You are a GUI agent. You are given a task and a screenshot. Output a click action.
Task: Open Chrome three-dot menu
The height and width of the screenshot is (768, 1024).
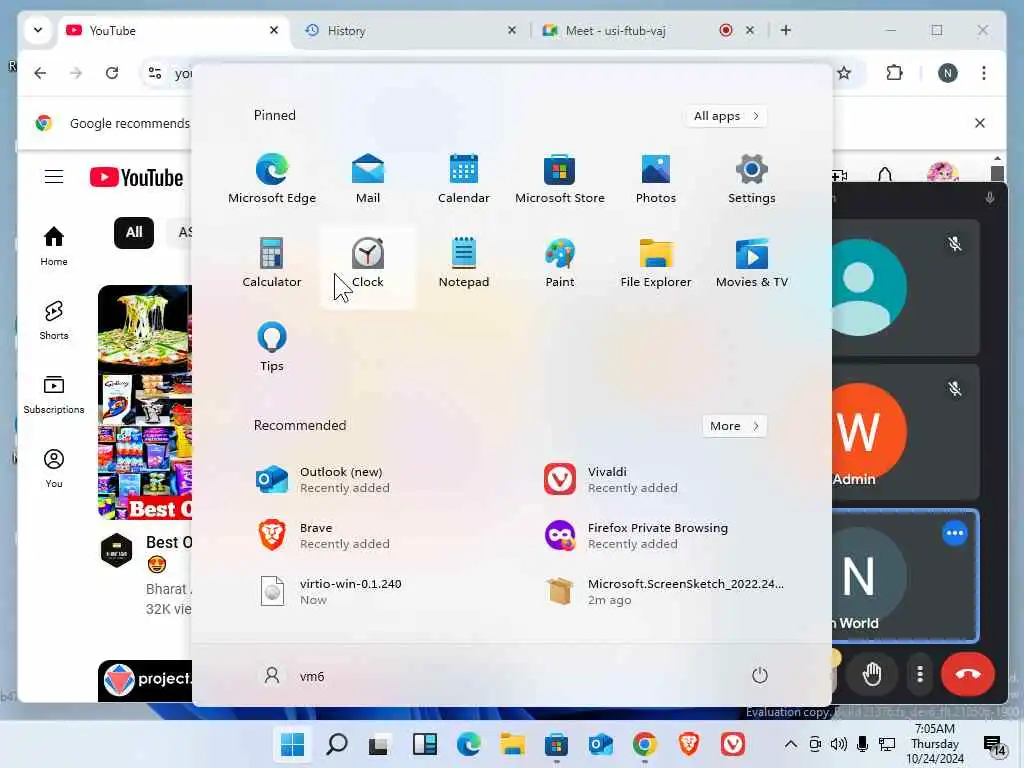coord(984,73)
